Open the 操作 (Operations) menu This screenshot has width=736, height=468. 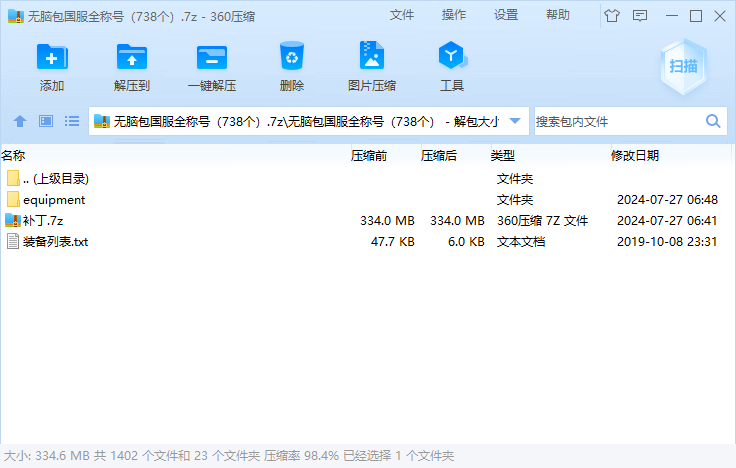click(x=454, y=15)
